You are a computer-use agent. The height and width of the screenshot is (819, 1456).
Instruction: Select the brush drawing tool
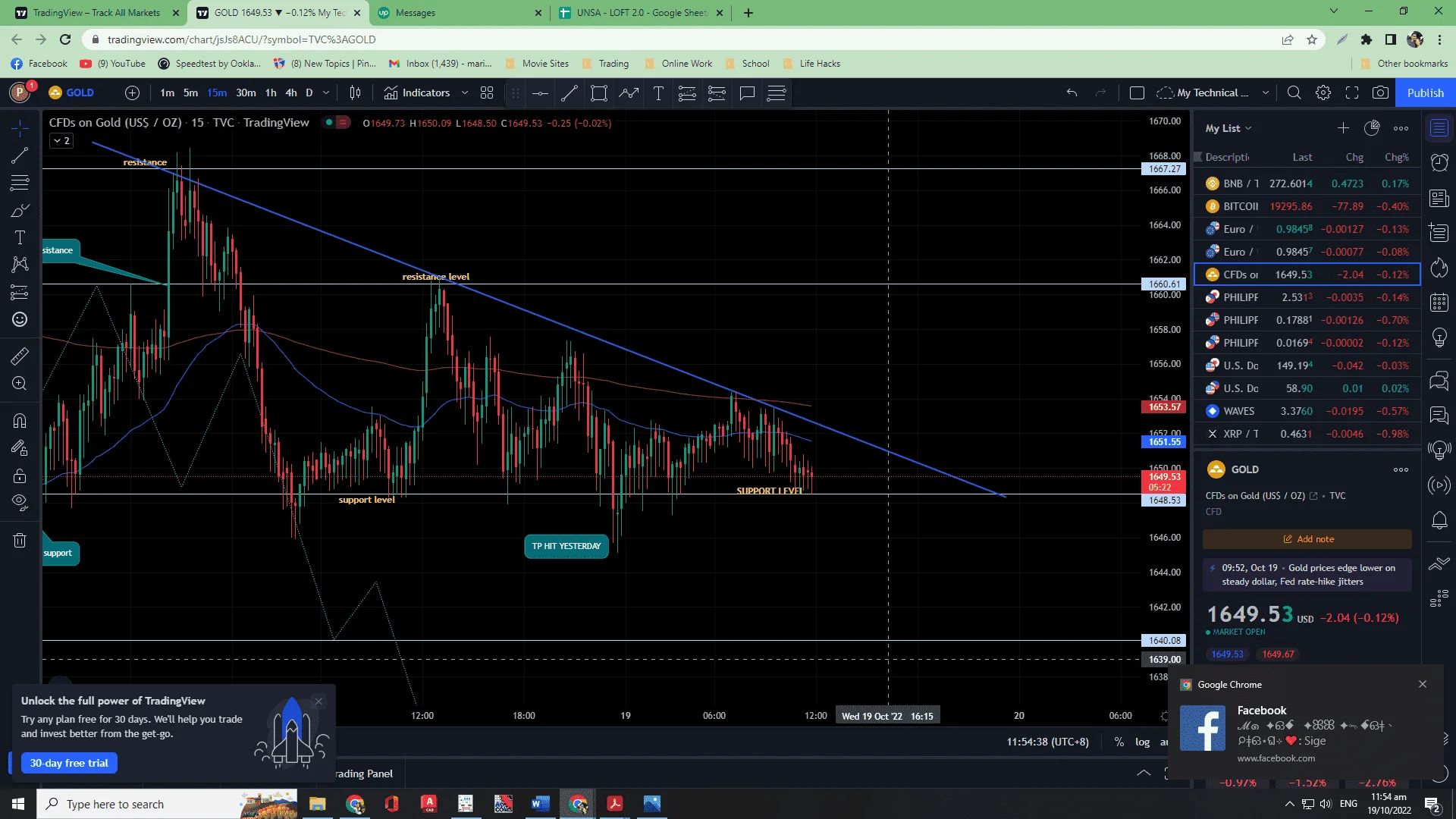[x=20, y=210]
